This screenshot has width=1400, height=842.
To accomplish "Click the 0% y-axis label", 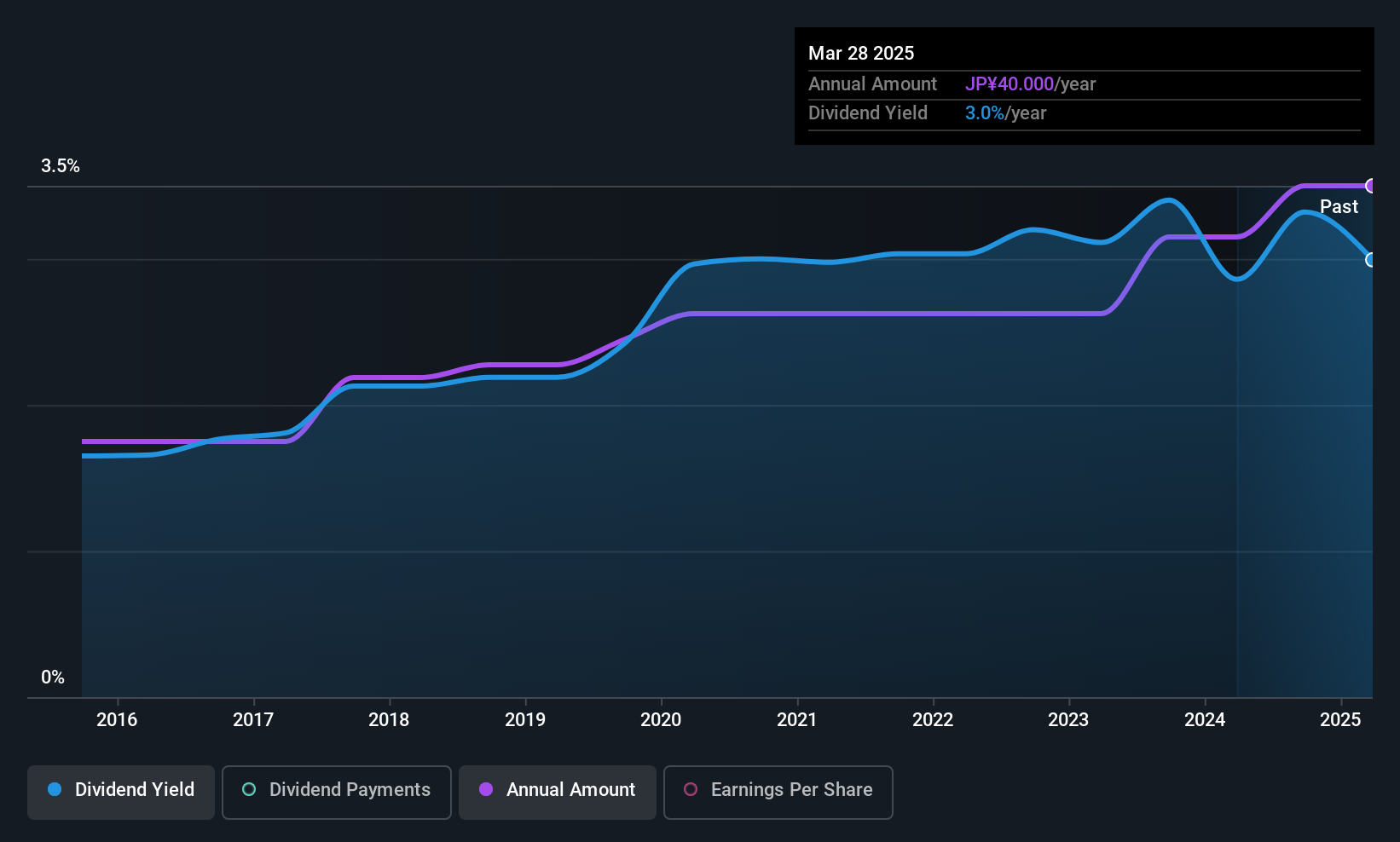I will [53, 678].
